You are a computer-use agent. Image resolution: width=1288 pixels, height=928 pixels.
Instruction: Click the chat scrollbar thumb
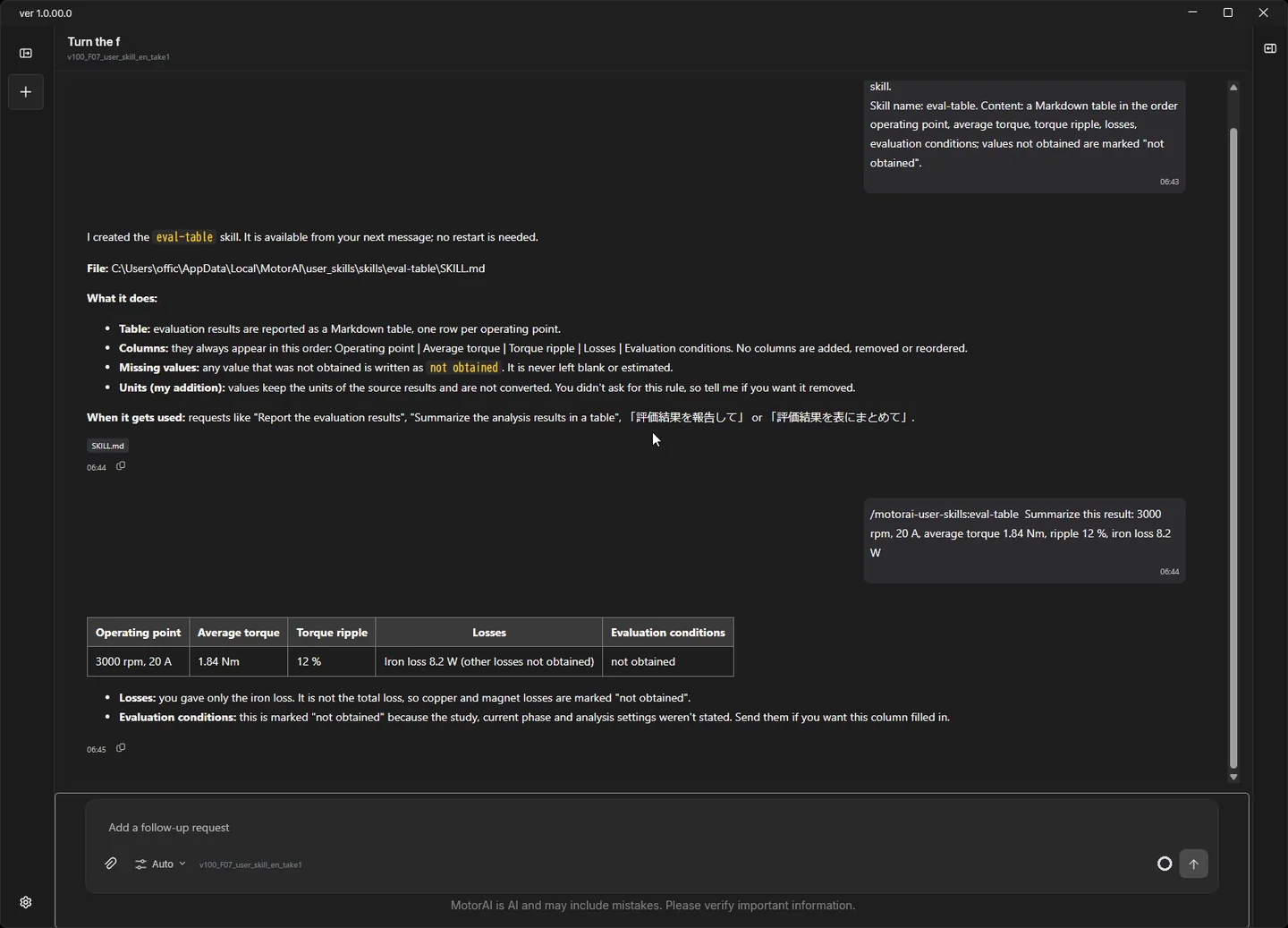click(1233, 447)
